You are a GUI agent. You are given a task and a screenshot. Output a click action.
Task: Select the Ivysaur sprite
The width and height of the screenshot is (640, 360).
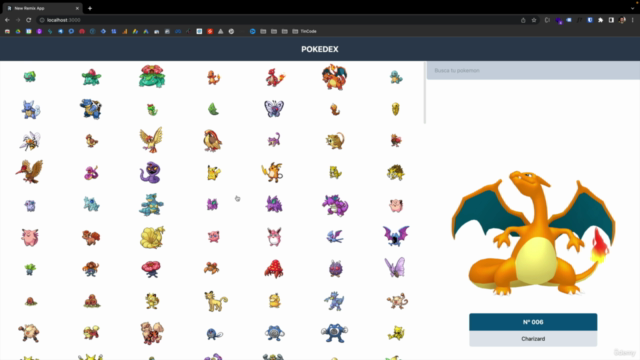pyautogui.click(x=91, y=77)
